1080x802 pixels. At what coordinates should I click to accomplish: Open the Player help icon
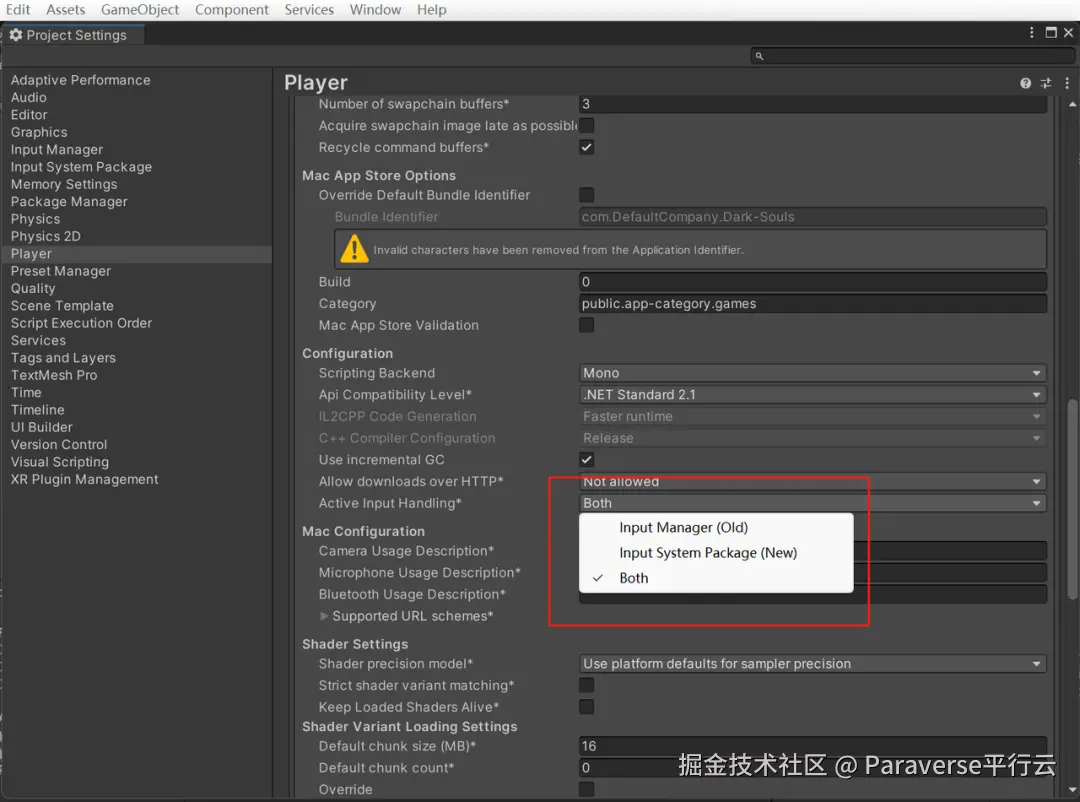[1026, 83]
